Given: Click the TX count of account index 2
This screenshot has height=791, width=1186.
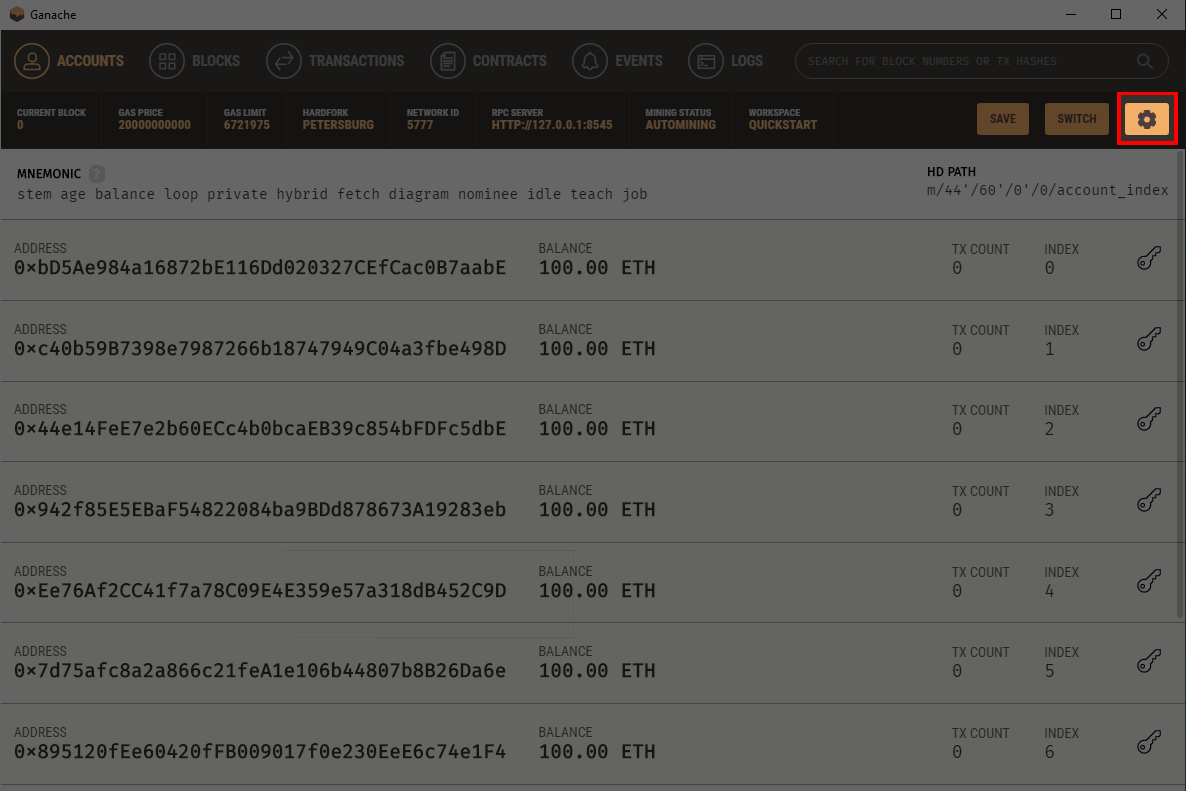Looking at the screenshot, I should [x=957, y=430].
